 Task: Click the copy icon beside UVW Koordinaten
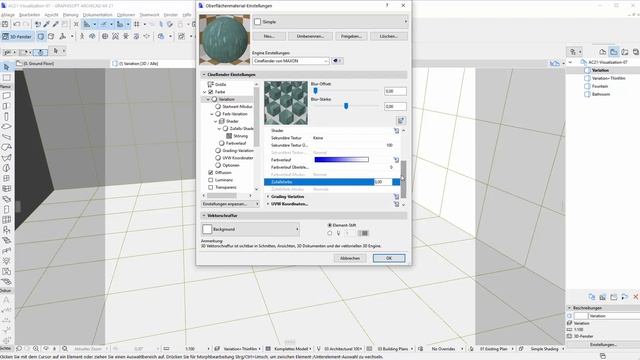(x=396, y=204)
